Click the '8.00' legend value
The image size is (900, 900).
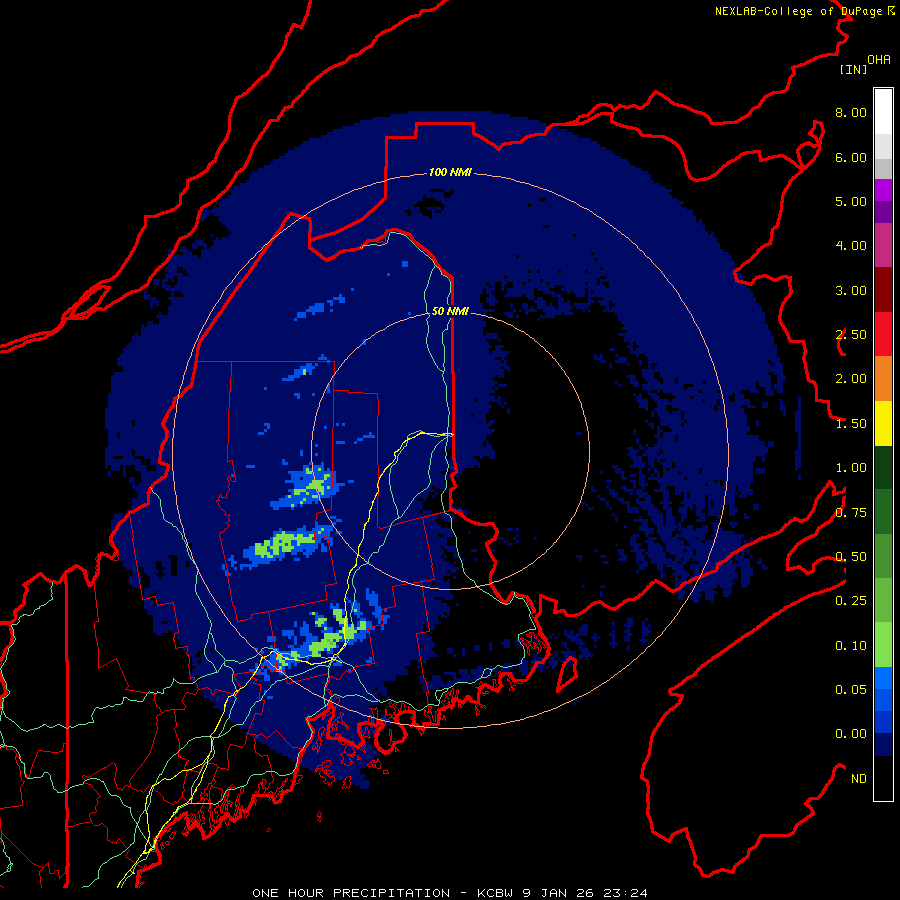[851, 112]
